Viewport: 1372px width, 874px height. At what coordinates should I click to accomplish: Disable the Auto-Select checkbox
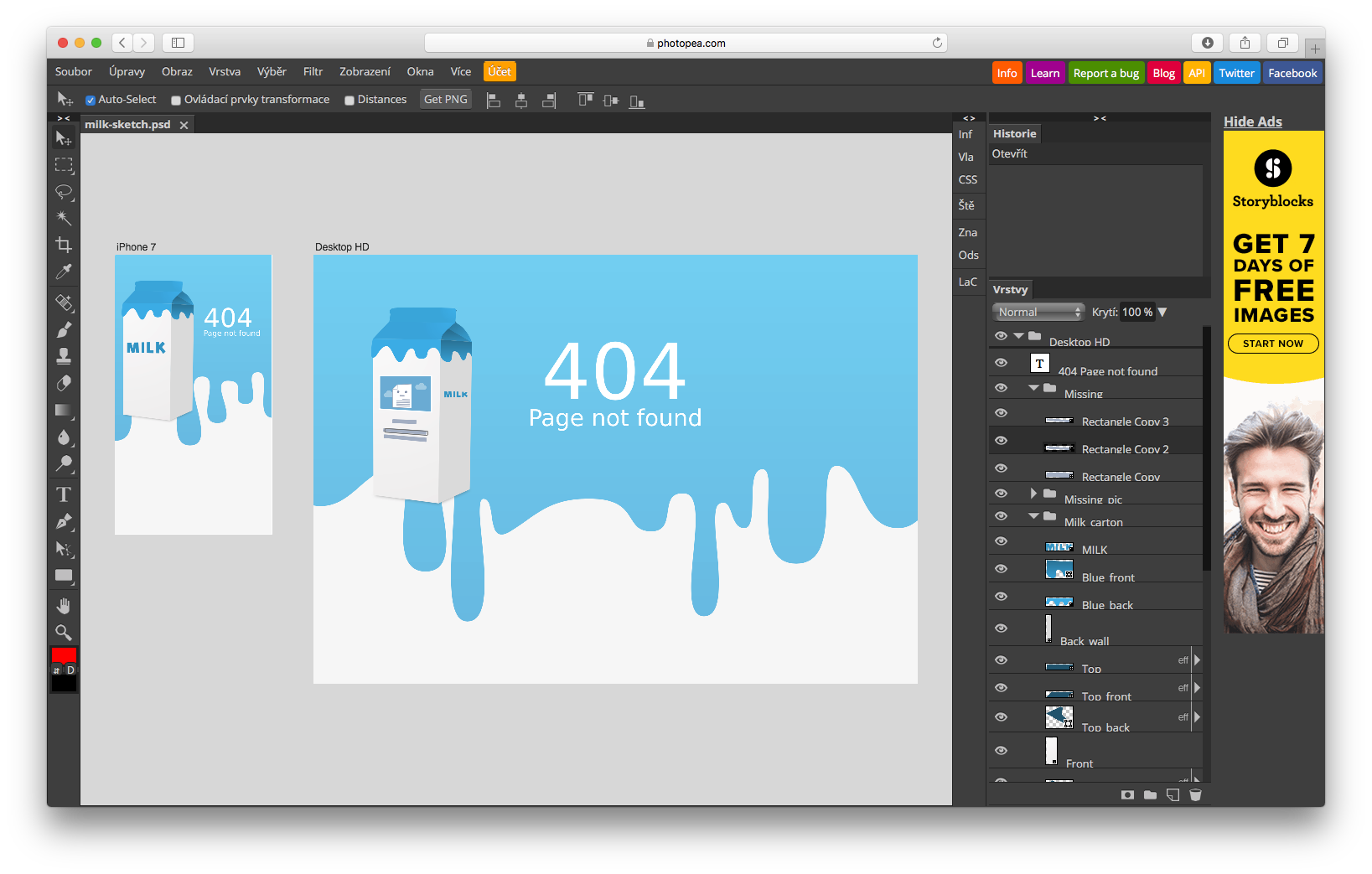[91, 101]
